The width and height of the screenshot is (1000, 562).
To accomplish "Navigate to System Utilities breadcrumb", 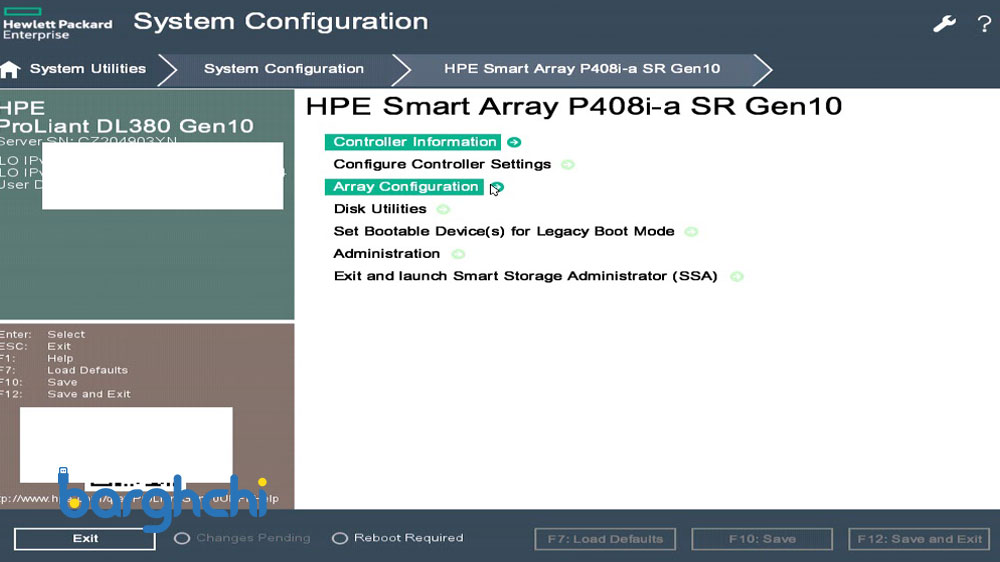I will [x=87, y=69].
